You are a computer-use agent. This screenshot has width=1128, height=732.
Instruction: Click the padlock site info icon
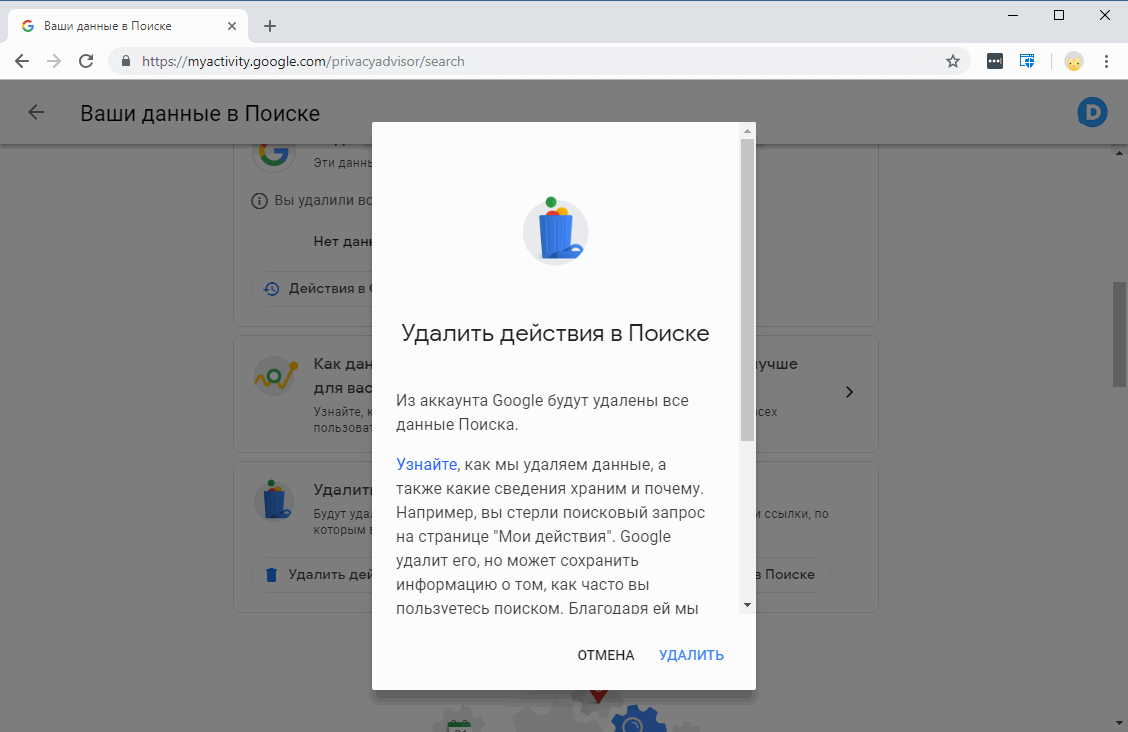[126, 61]
